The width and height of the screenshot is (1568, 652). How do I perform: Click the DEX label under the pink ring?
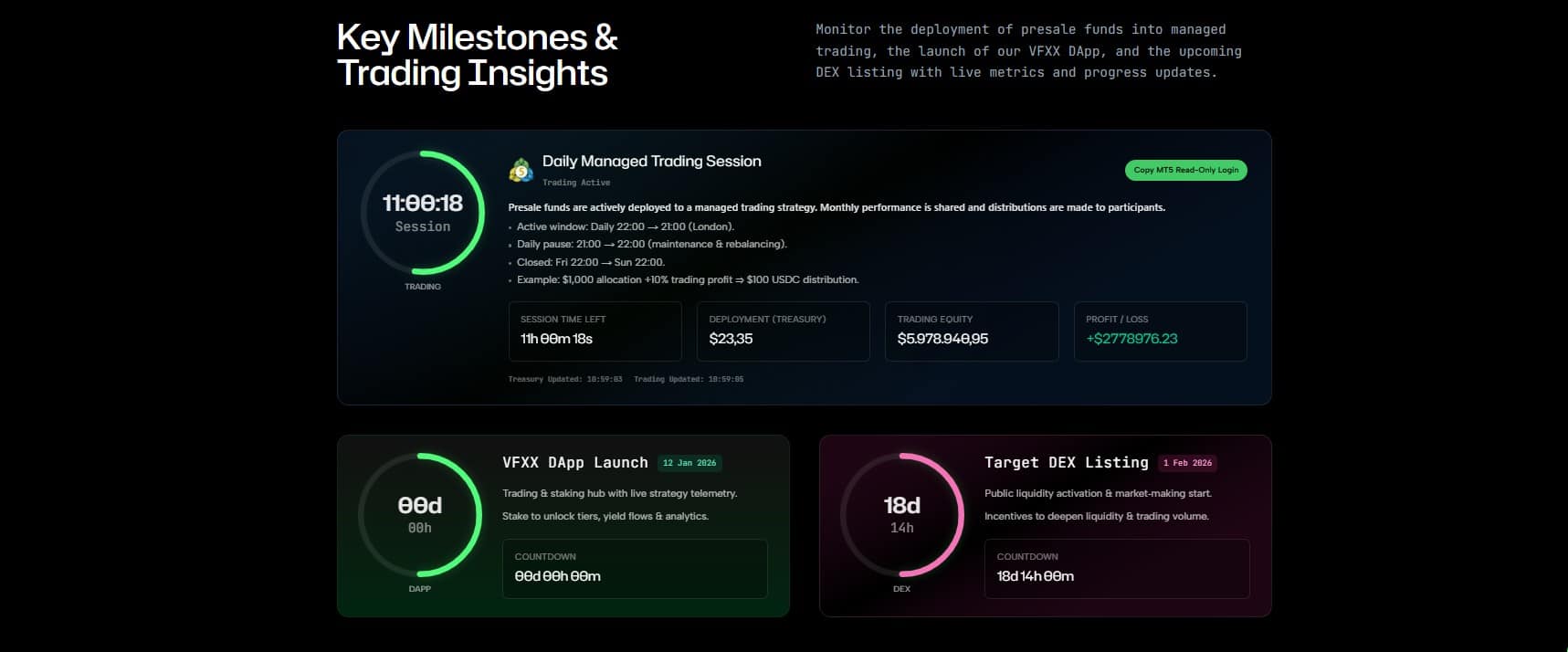click(x=902, y=589)
